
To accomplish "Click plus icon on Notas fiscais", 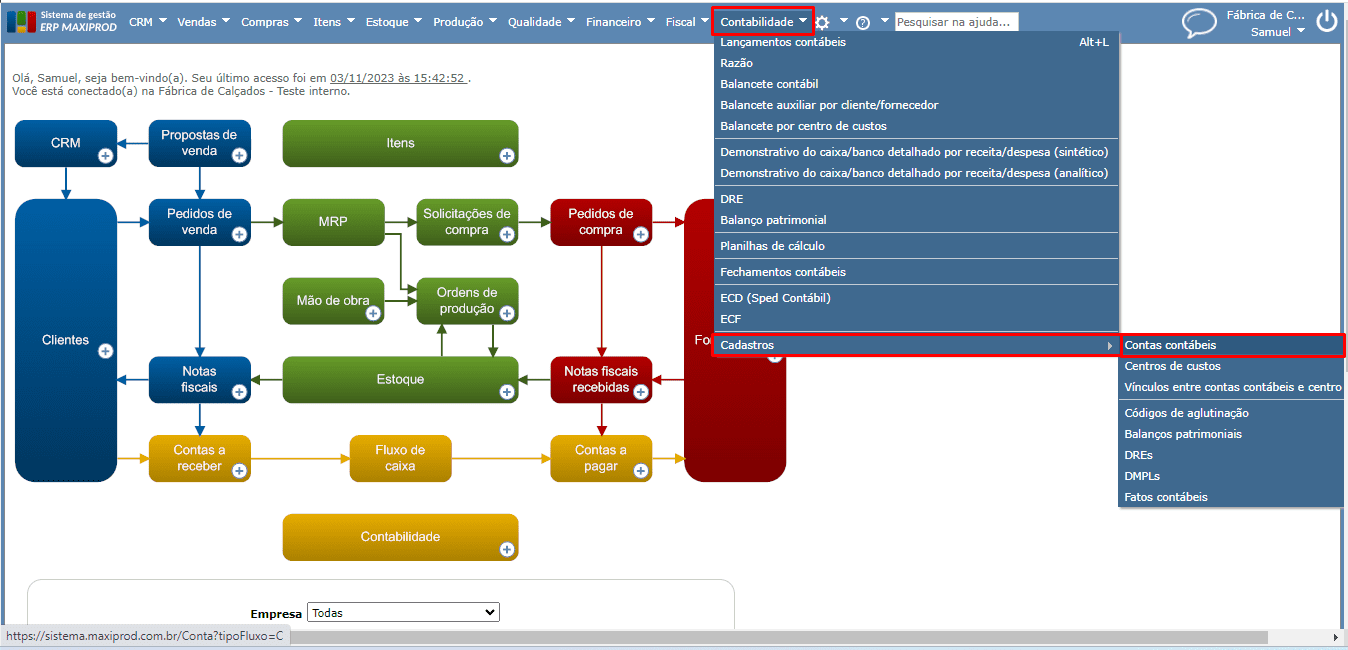I will (239, 392).
